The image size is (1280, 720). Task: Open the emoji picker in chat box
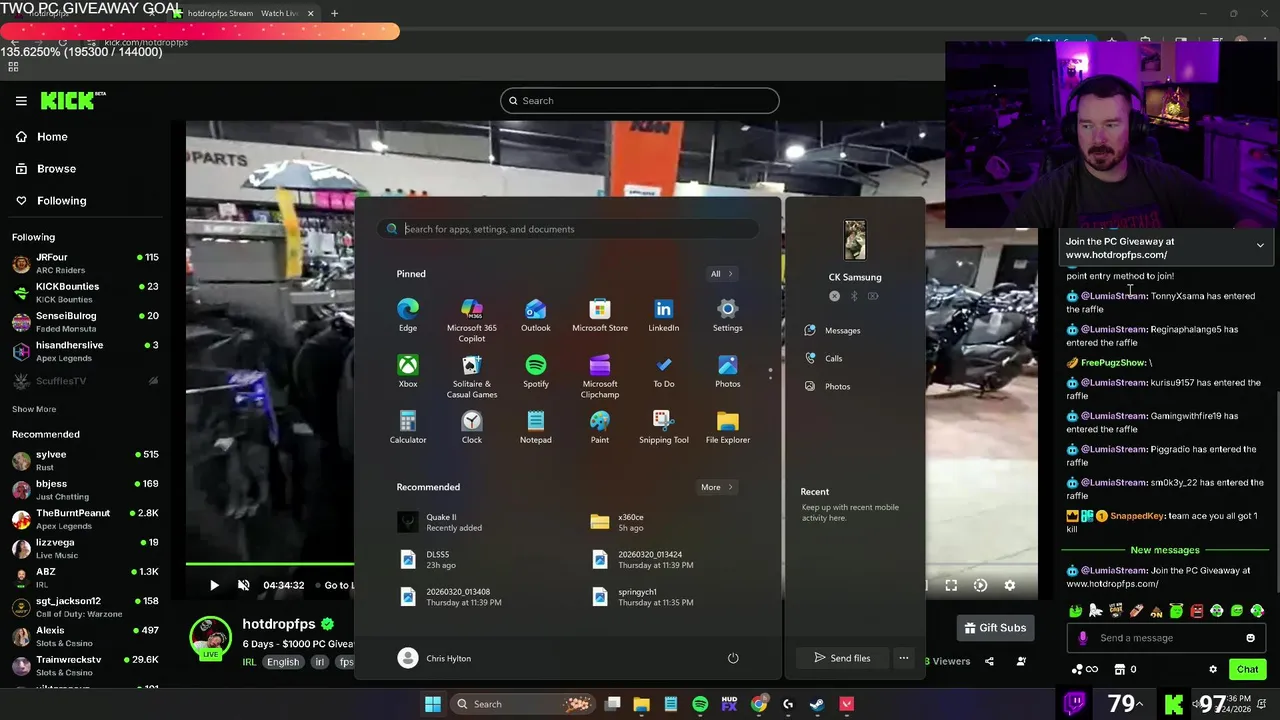tap(1250, 638)
